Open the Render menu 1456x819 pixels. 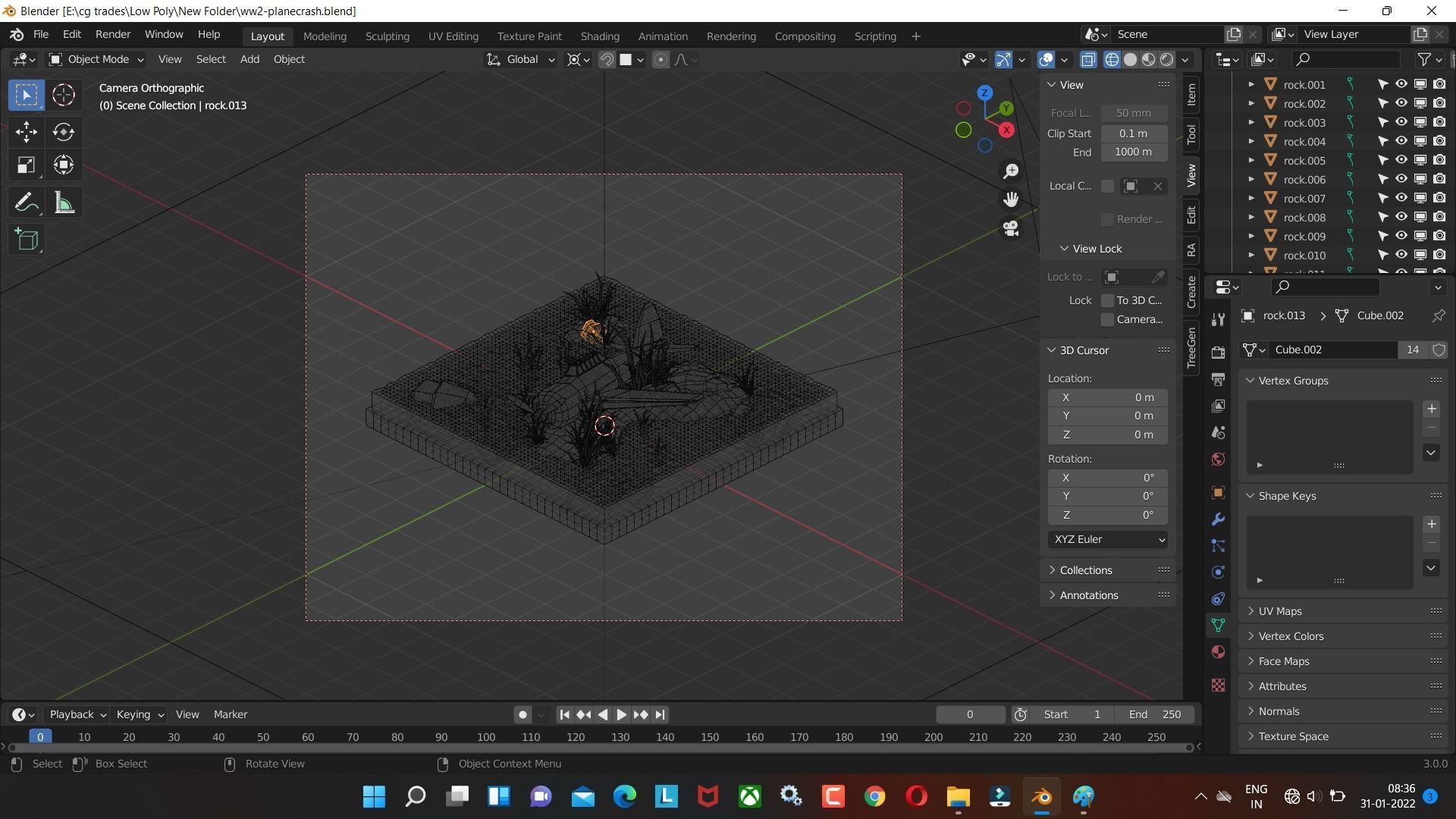113,35
